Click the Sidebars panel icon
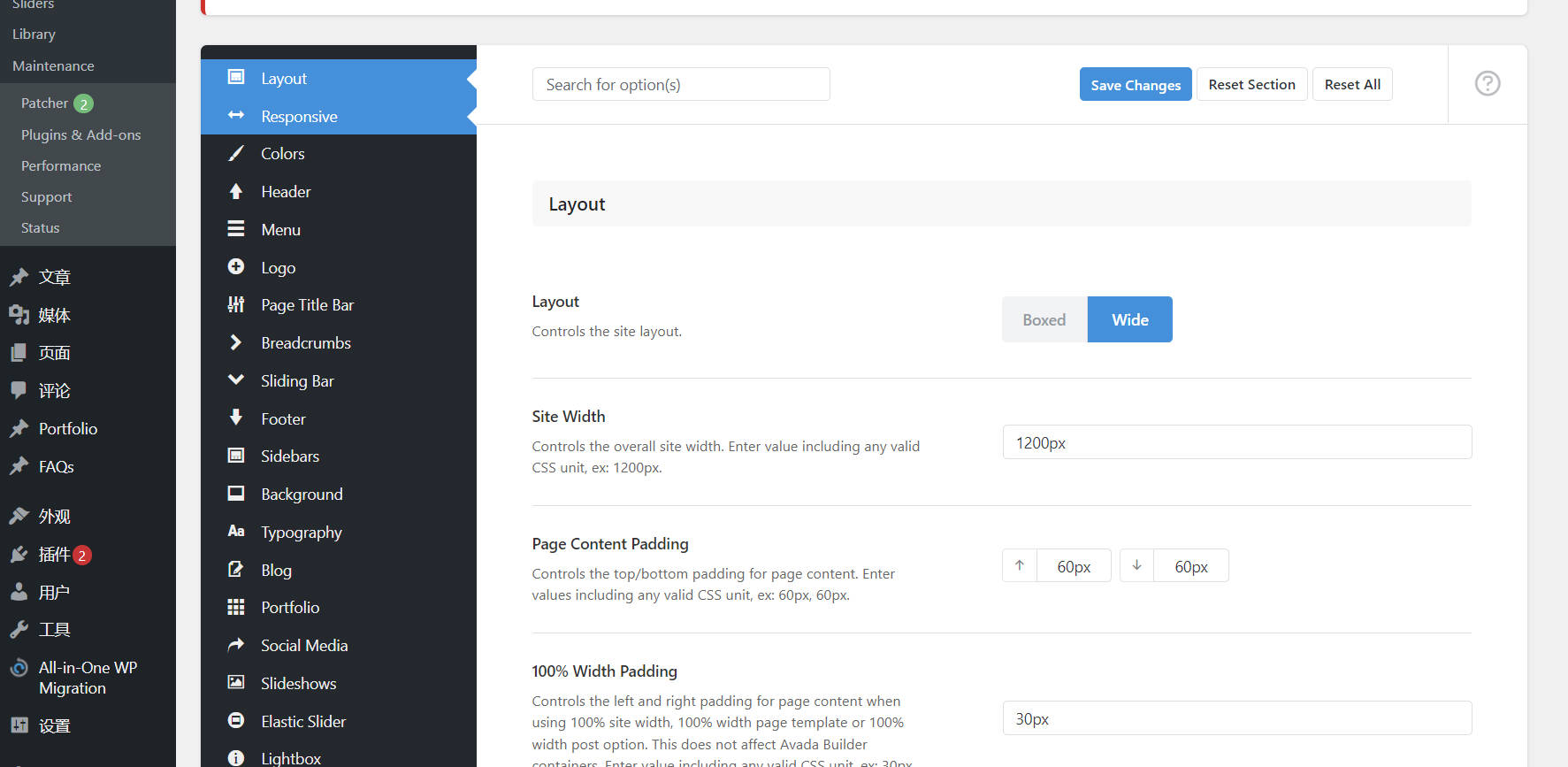The height and width of the screenshot is (767, 1568). point(236,456)
